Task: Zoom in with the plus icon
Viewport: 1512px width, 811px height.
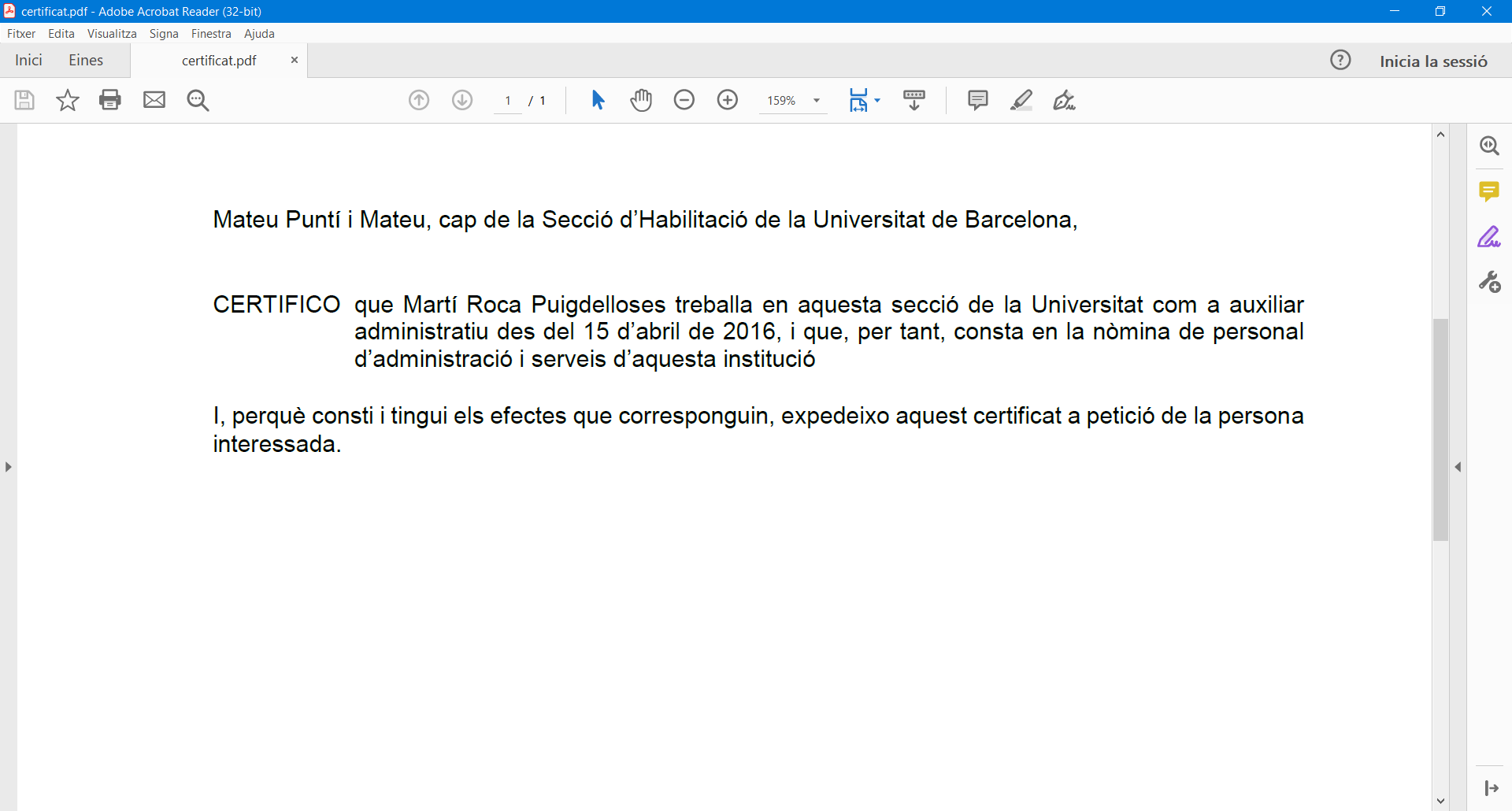Action: coord(728,100)
